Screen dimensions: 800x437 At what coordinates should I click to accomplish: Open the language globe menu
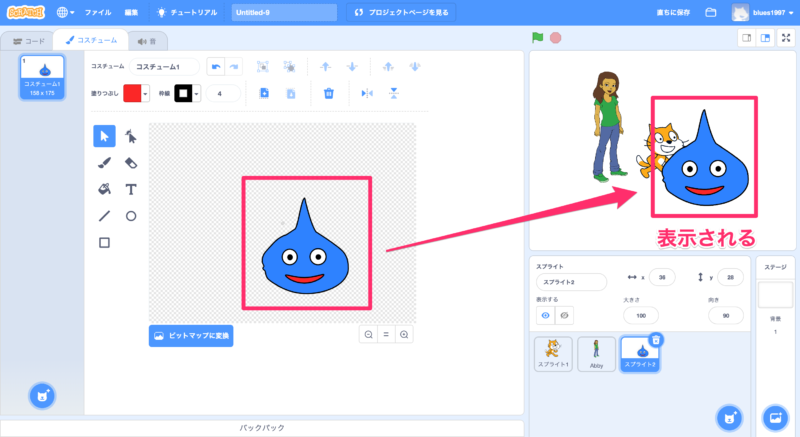tap(67, 12)
